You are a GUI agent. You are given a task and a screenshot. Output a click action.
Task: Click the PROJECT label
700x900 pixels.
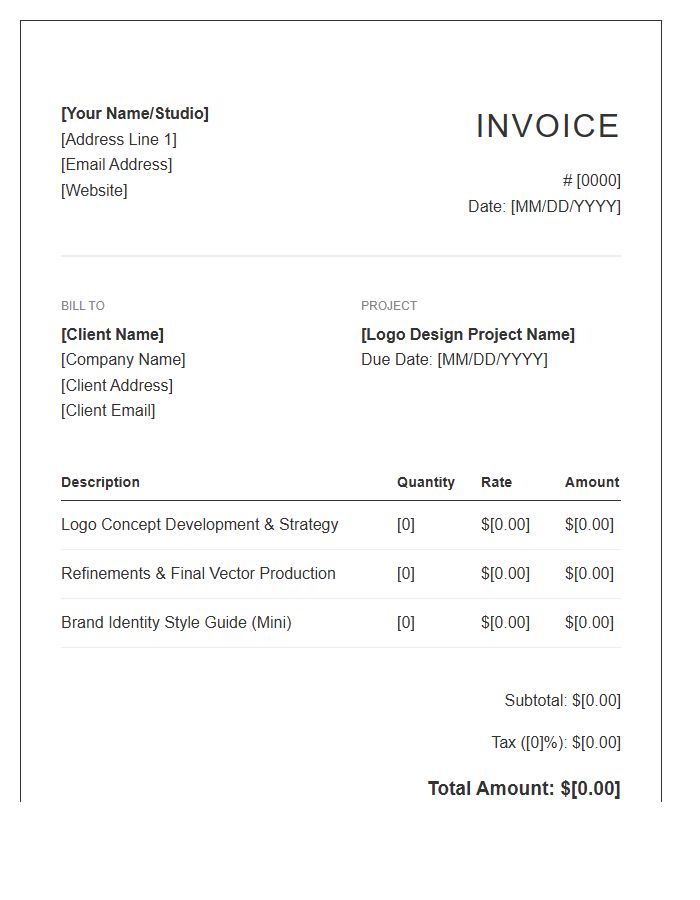click(389, 306)
